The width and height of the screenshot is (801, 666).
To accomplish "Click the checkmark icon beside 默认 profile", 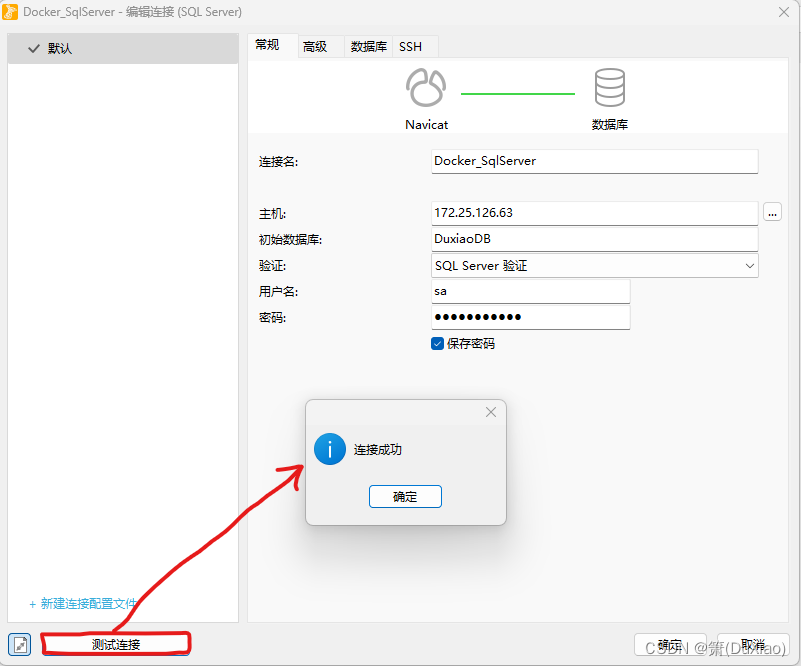I will click(x=34, y=47).
